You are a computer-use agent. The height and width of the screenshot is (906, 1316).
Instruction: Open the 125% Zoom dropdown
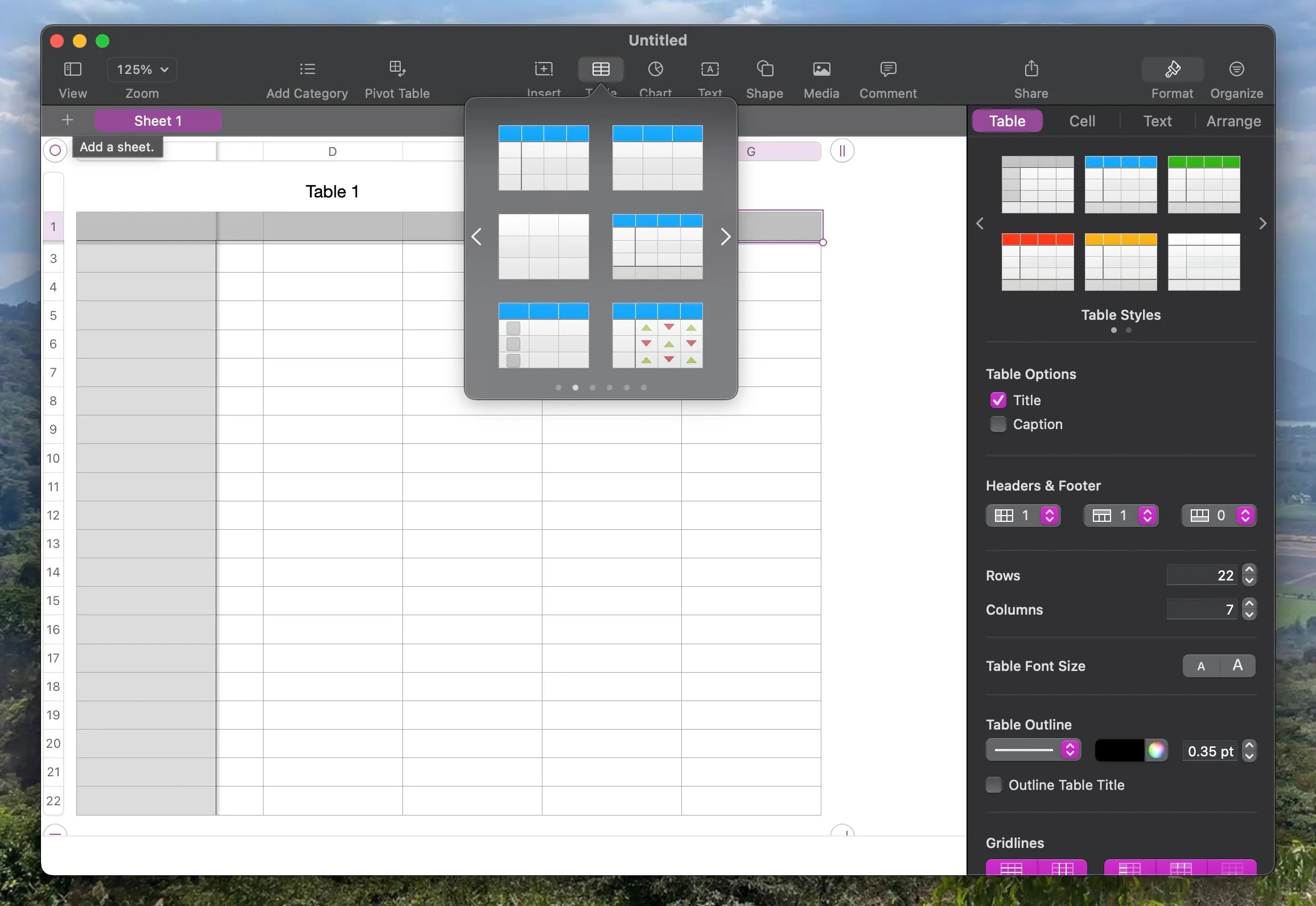[x=142, y=69]
